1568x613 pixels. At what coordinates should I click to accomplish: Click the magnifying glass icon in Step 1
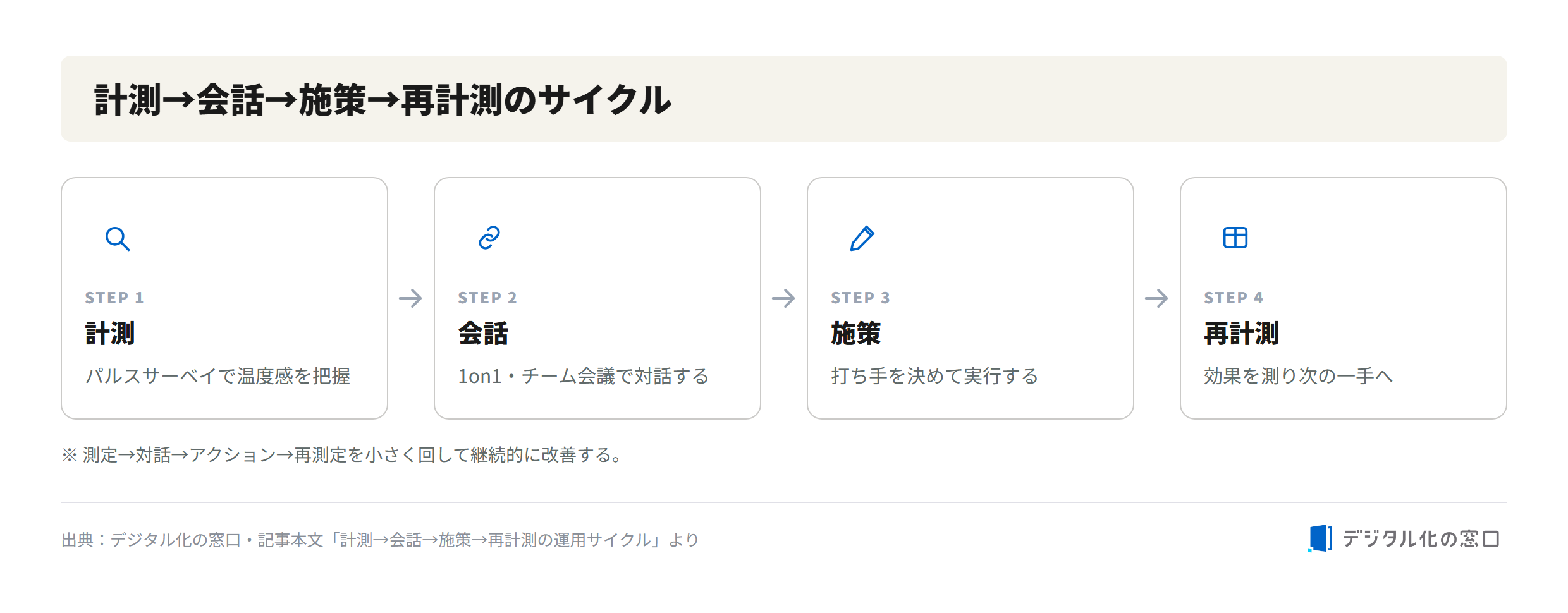(x=118, y=239)
